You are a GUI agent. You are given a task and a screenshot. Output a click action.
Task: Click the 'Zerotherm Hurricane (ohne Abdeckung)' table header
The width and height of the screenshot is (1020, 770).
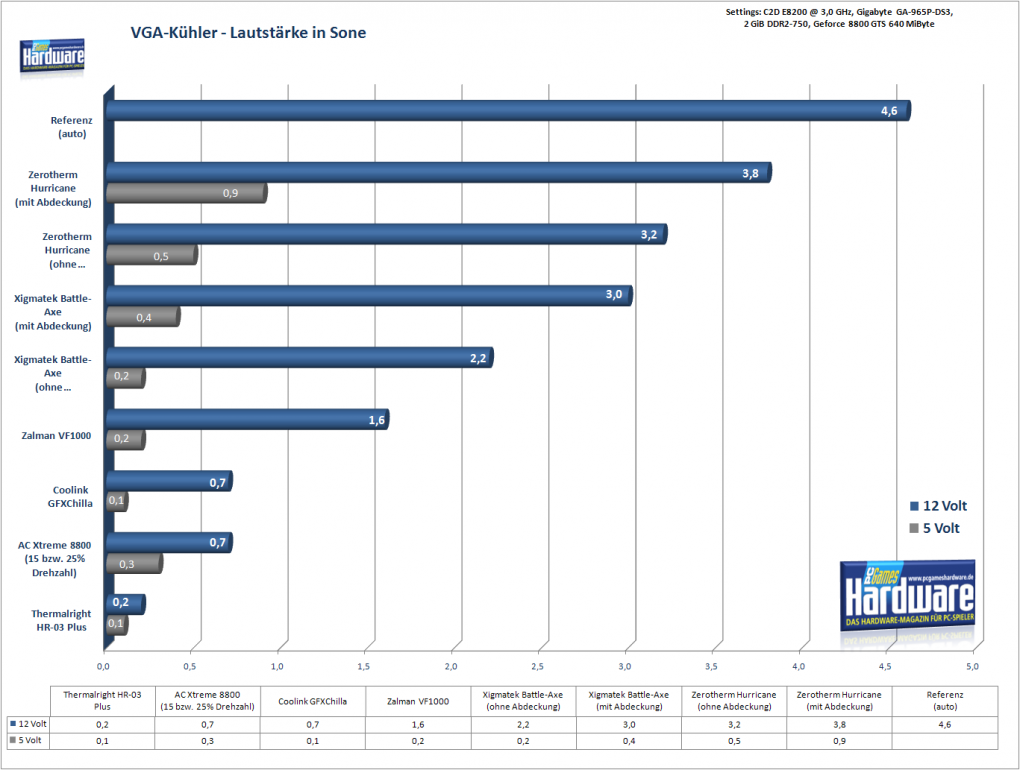pyautogui.click(x=734, y=701)
